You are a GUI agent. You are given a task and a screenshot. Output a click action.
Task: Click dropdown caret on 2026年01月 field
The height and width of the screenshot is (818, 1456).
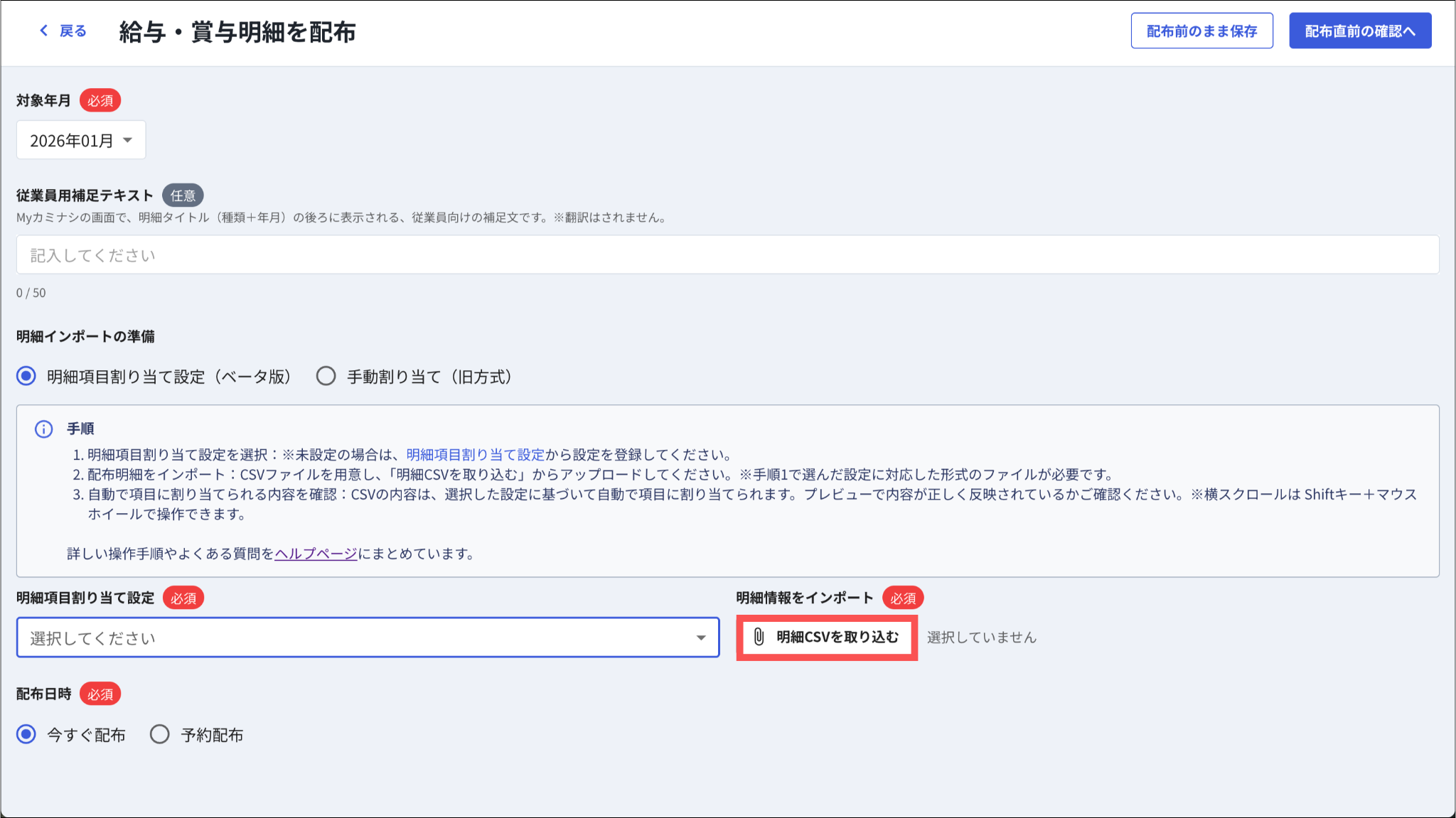click(x=128, y=140)
